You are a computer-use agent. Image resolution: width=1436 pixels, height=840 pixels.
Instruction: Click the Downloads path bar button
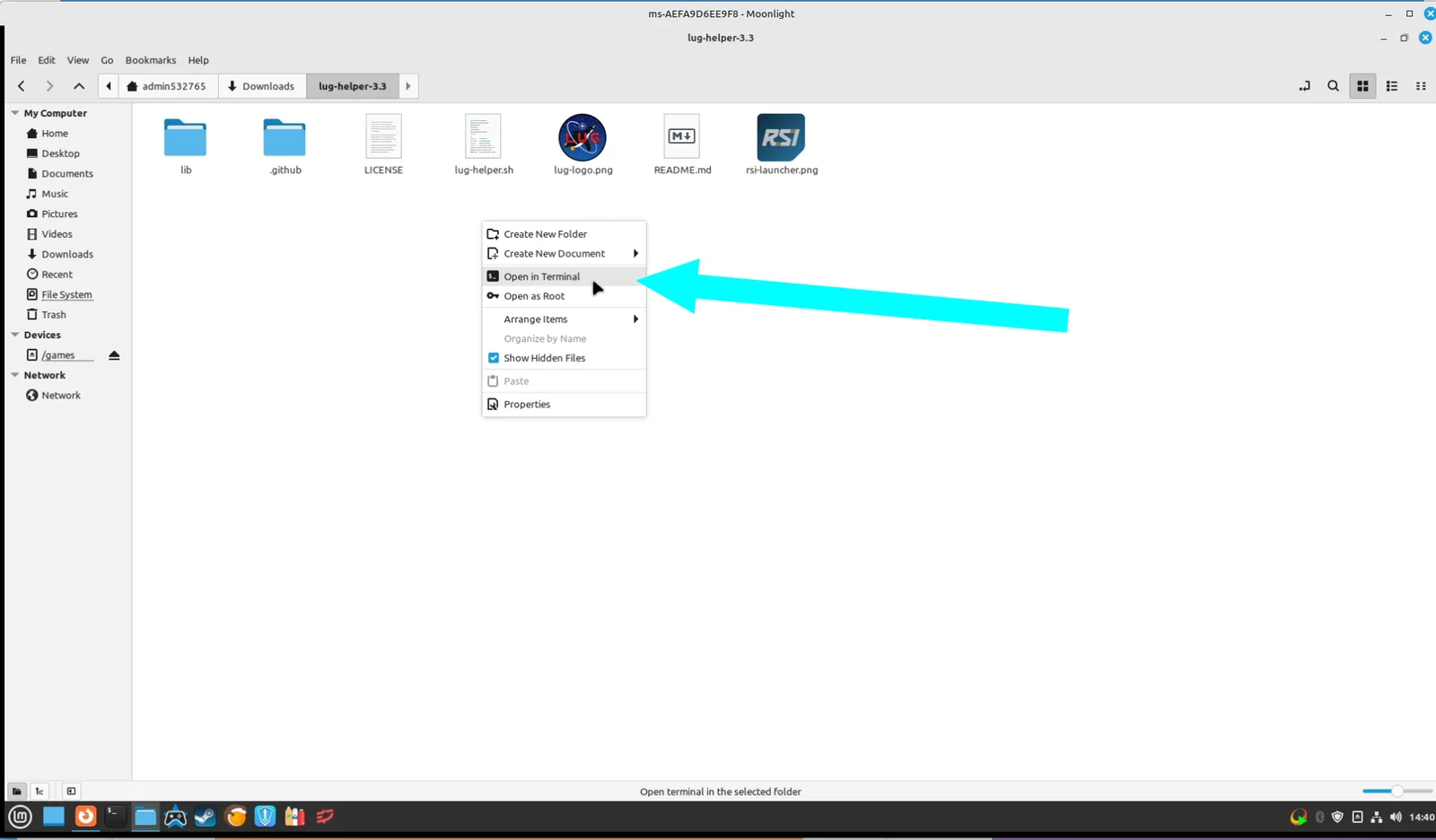pyautogui.click(x=261, y=86)
